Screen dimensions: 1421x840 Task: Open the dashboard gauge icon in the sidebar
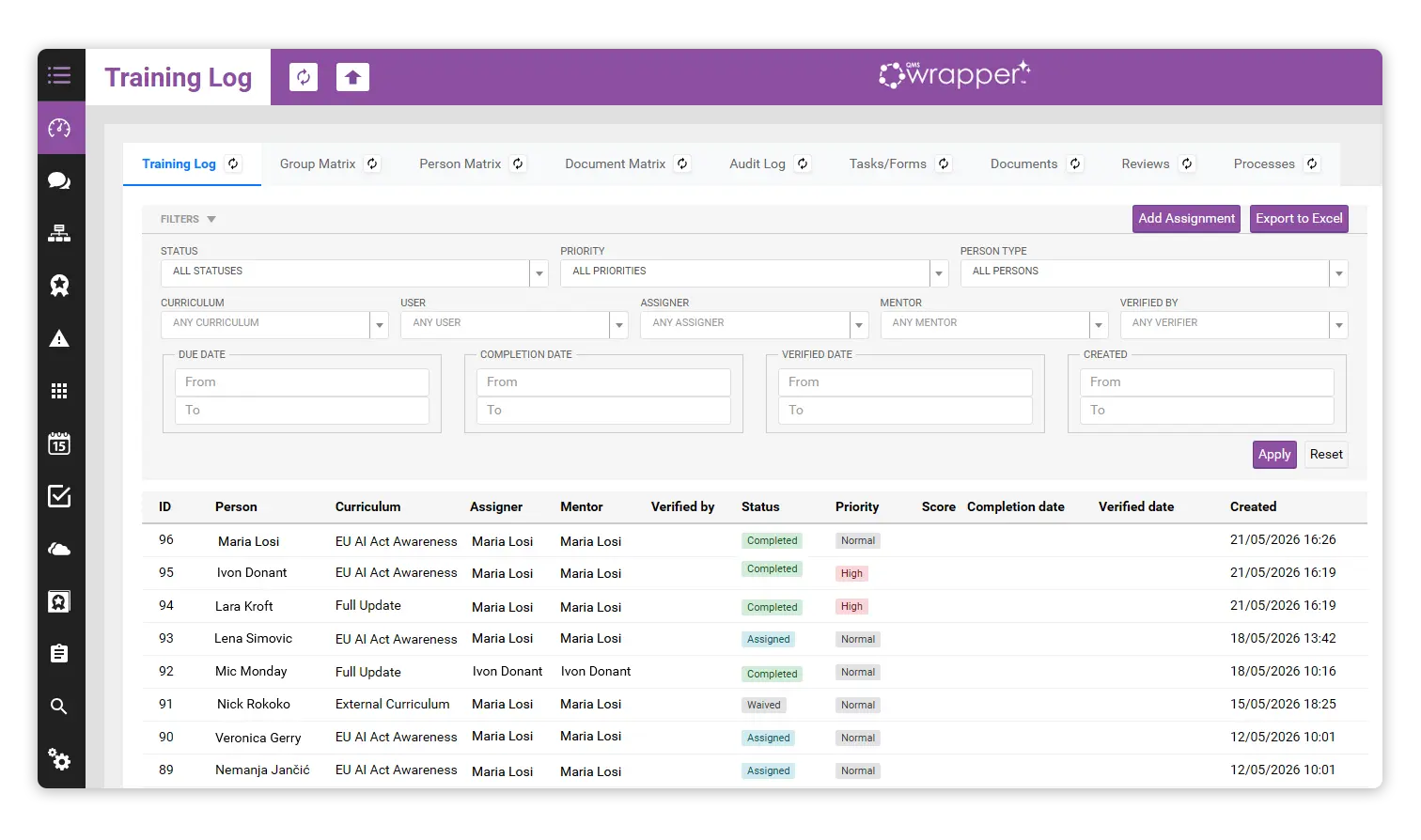[59, 128]
